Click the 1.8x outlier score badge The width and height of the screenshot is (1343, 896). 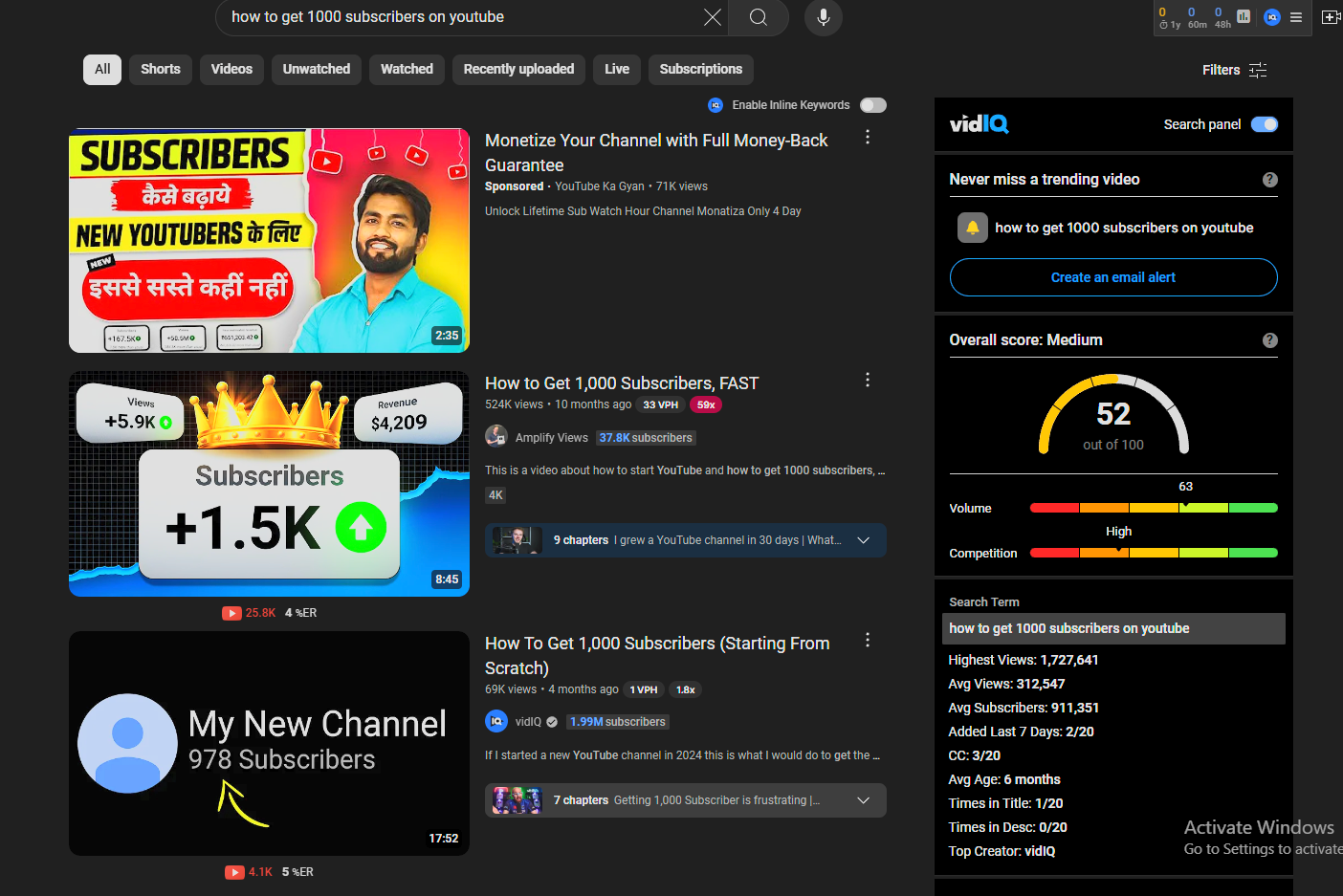point(686,689)
